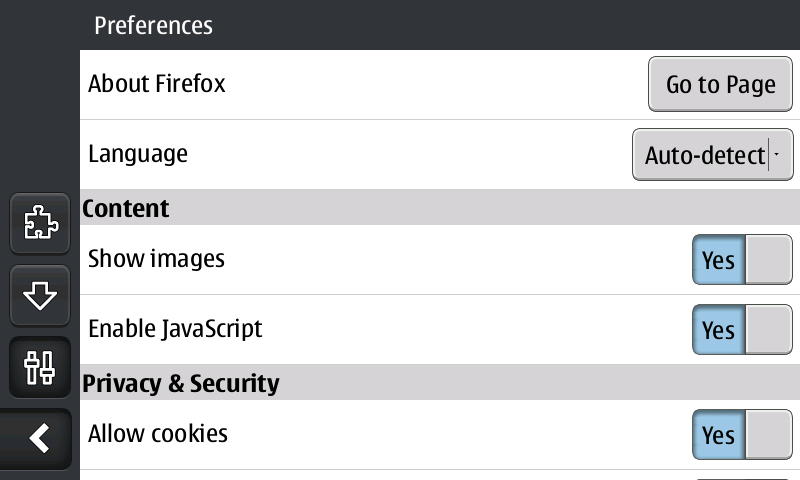Go back using the left chevron
Image resolution: width=800 pixels, height=480 pixels.
pyautogui.click(x=36, y=439)
